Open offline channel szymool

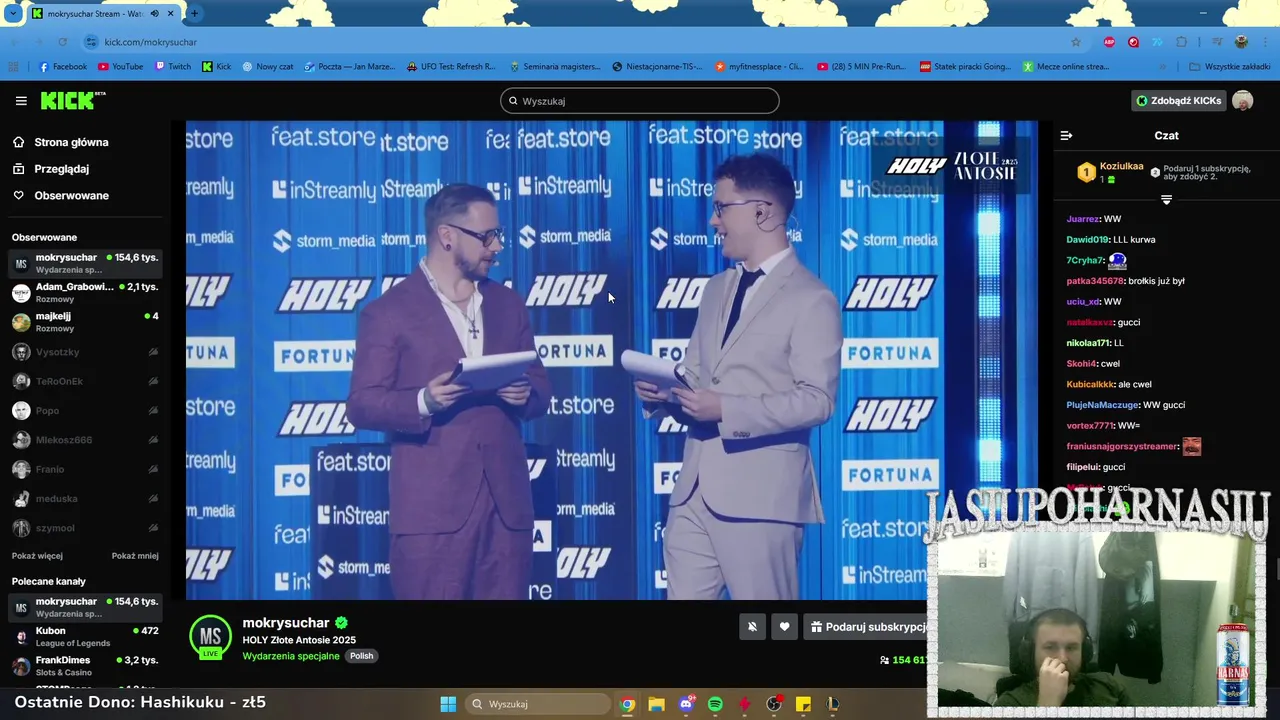tap(85, 528)
